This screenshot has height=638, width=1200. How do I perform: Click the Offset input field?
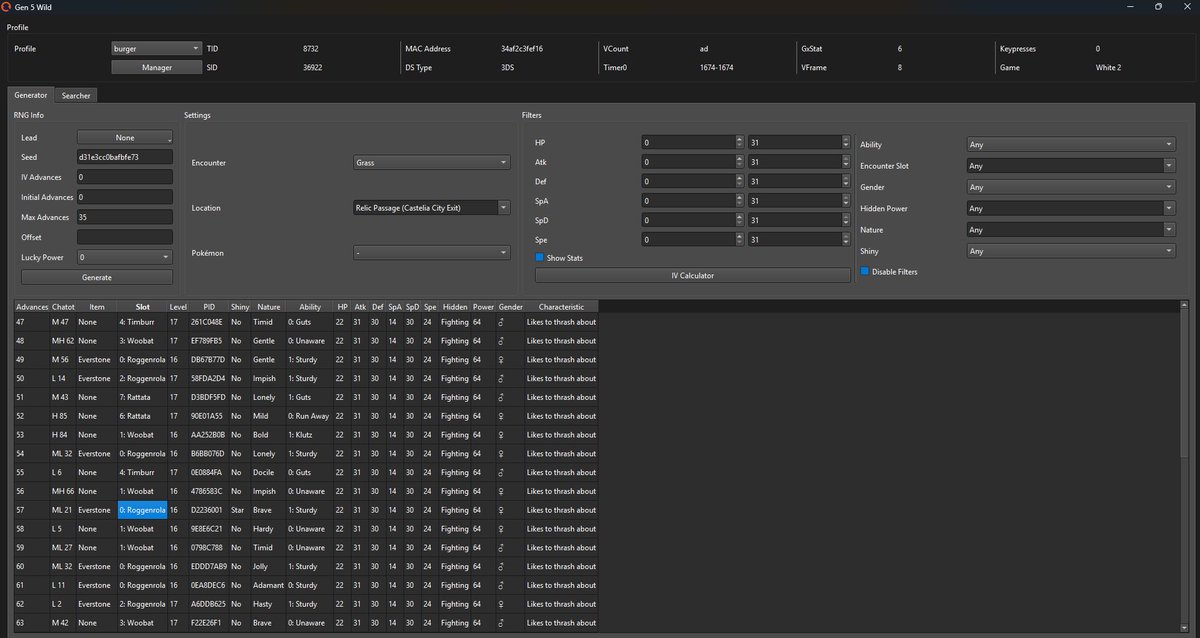coord(125,237)
